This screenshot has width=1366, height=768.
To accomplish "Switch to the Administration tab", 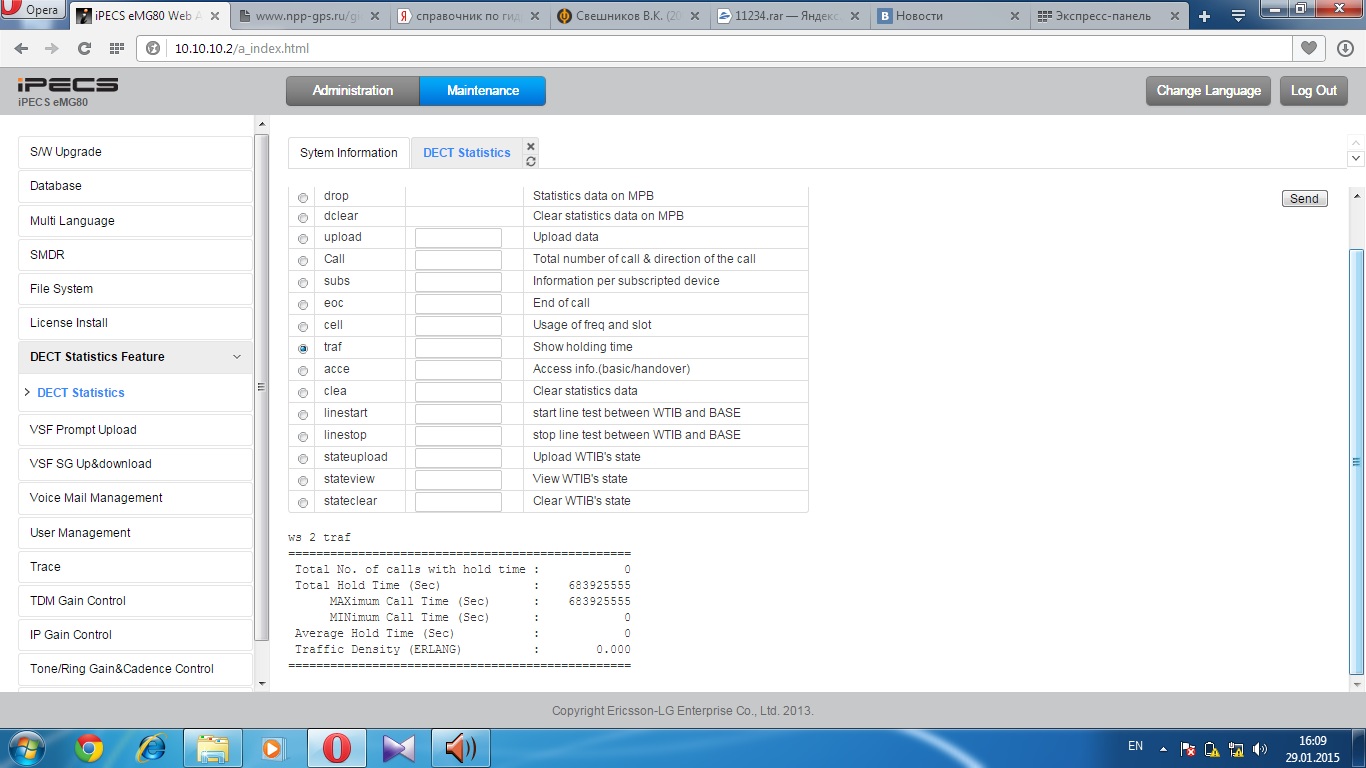I will [352, 90].
